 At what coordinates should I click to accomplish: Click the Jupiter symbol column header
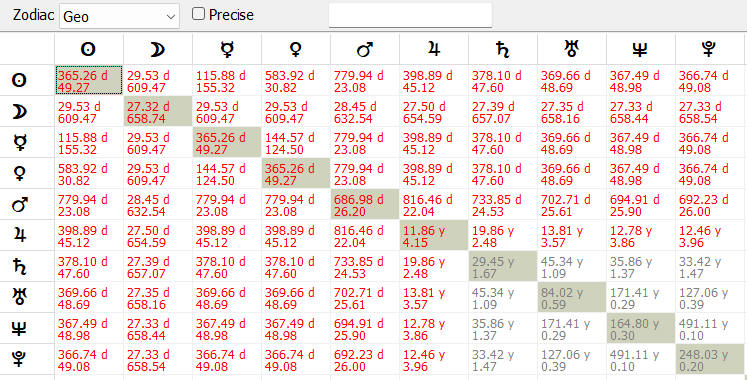coord(434,49)
